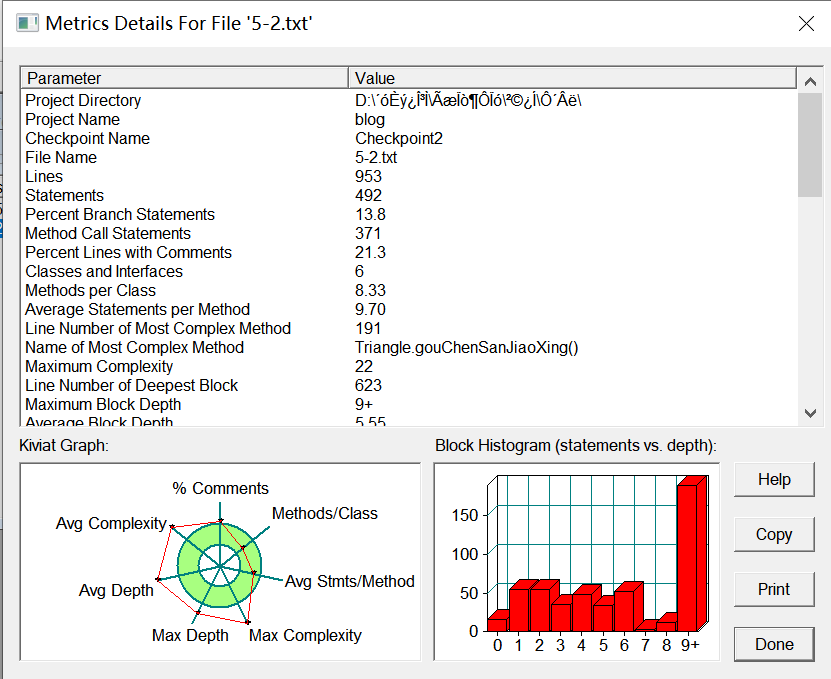The image size is (831, 679).
Task: Click the window's title bar app icon
Action: (27, 23)
